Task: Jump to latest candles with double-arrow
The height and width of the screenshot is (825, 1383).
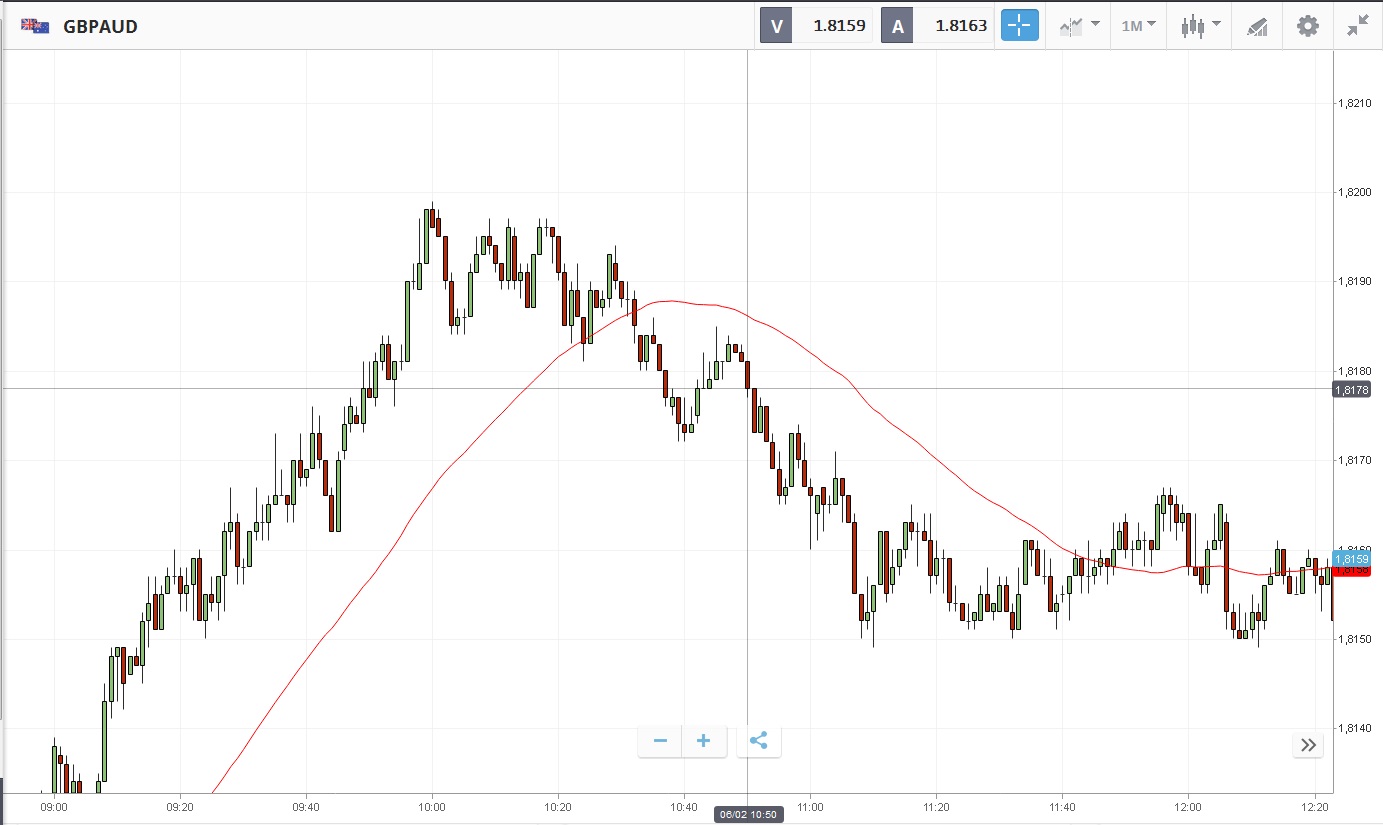Action: (1308, 744)
